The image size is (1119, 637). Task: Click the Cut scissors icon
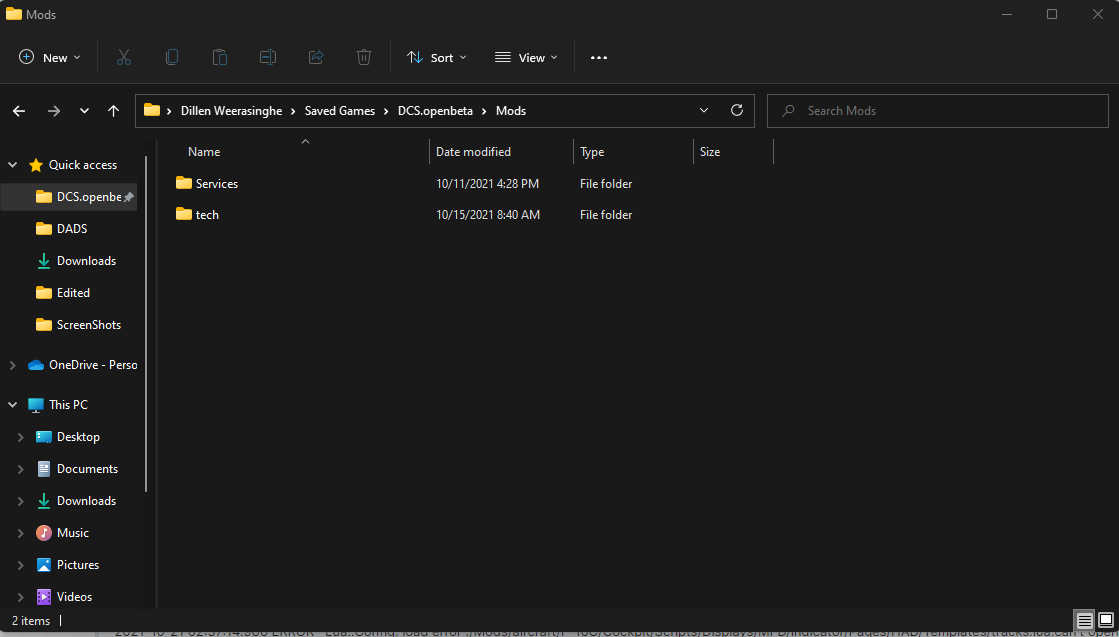pyautogui.click(x=123, y=58)
